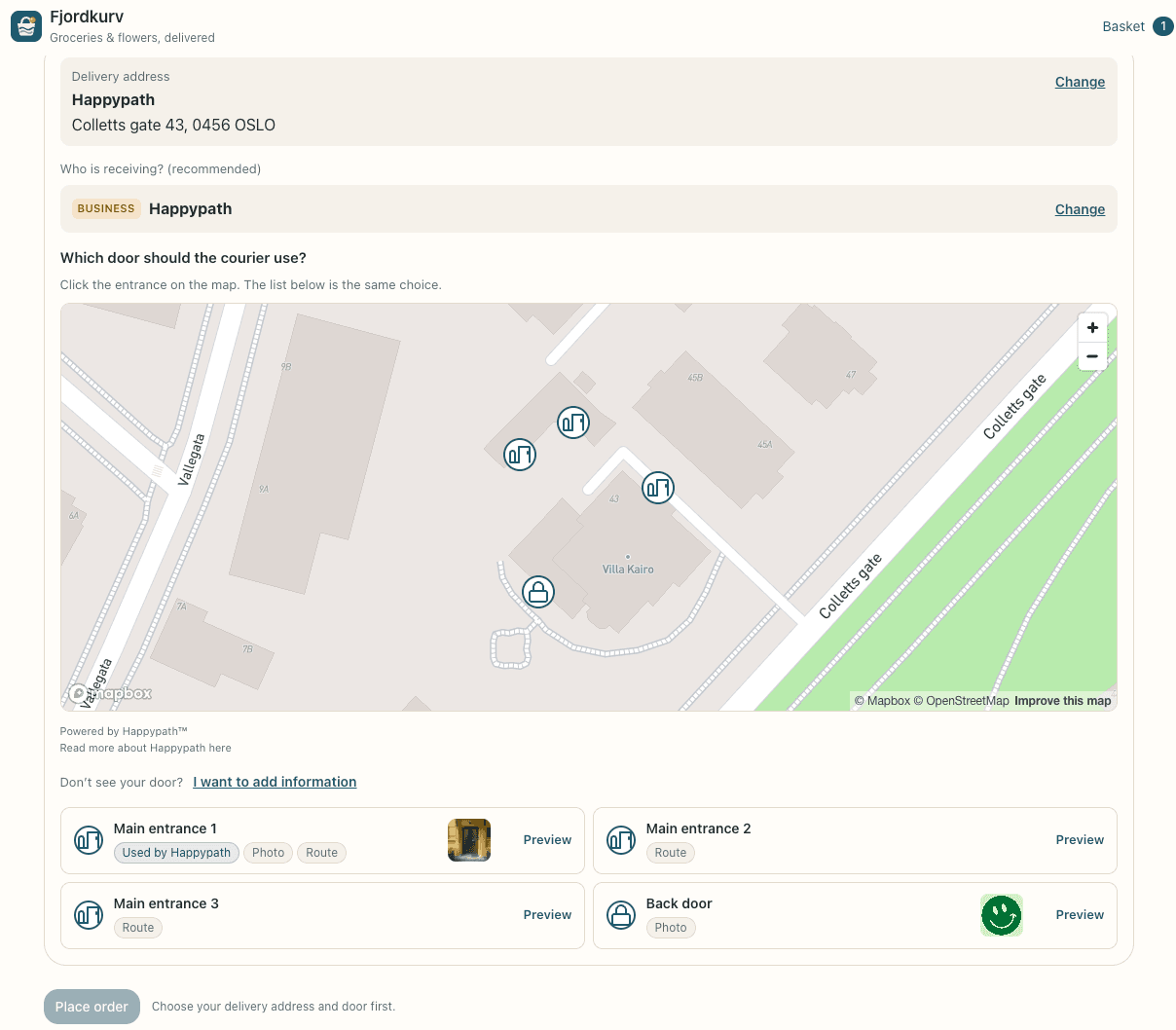1176x1030 pixels.
Task: Click the Used by Happypath tag
Action: click(176, 853)
